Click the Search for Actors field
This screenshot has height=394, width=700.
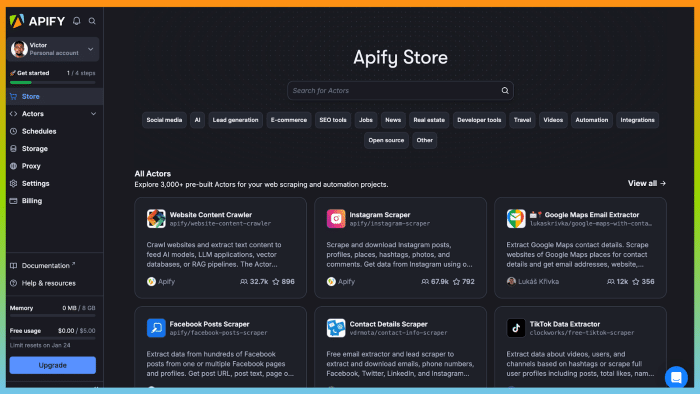tap(400, 91)
